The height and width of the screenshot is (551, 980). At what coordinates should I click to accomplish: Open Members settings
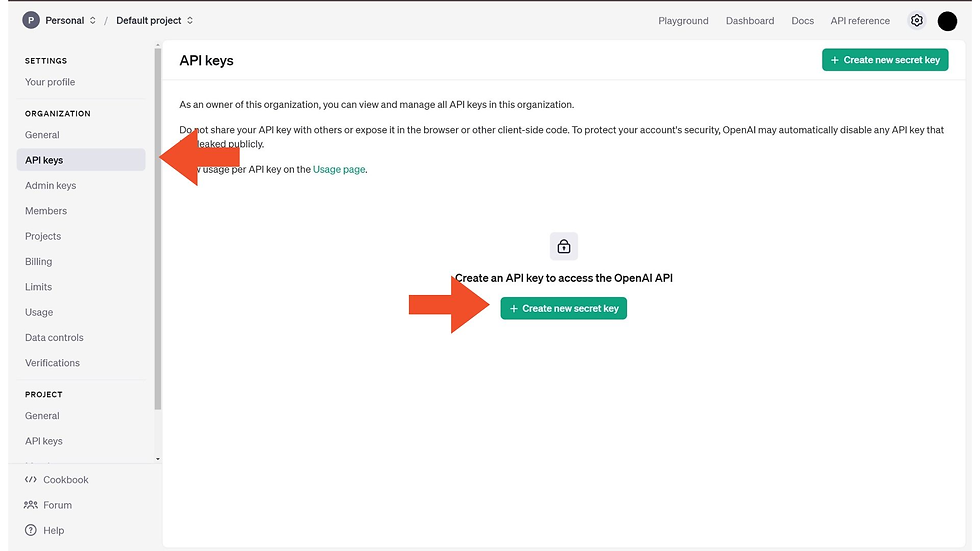click(x=46, y=211)
